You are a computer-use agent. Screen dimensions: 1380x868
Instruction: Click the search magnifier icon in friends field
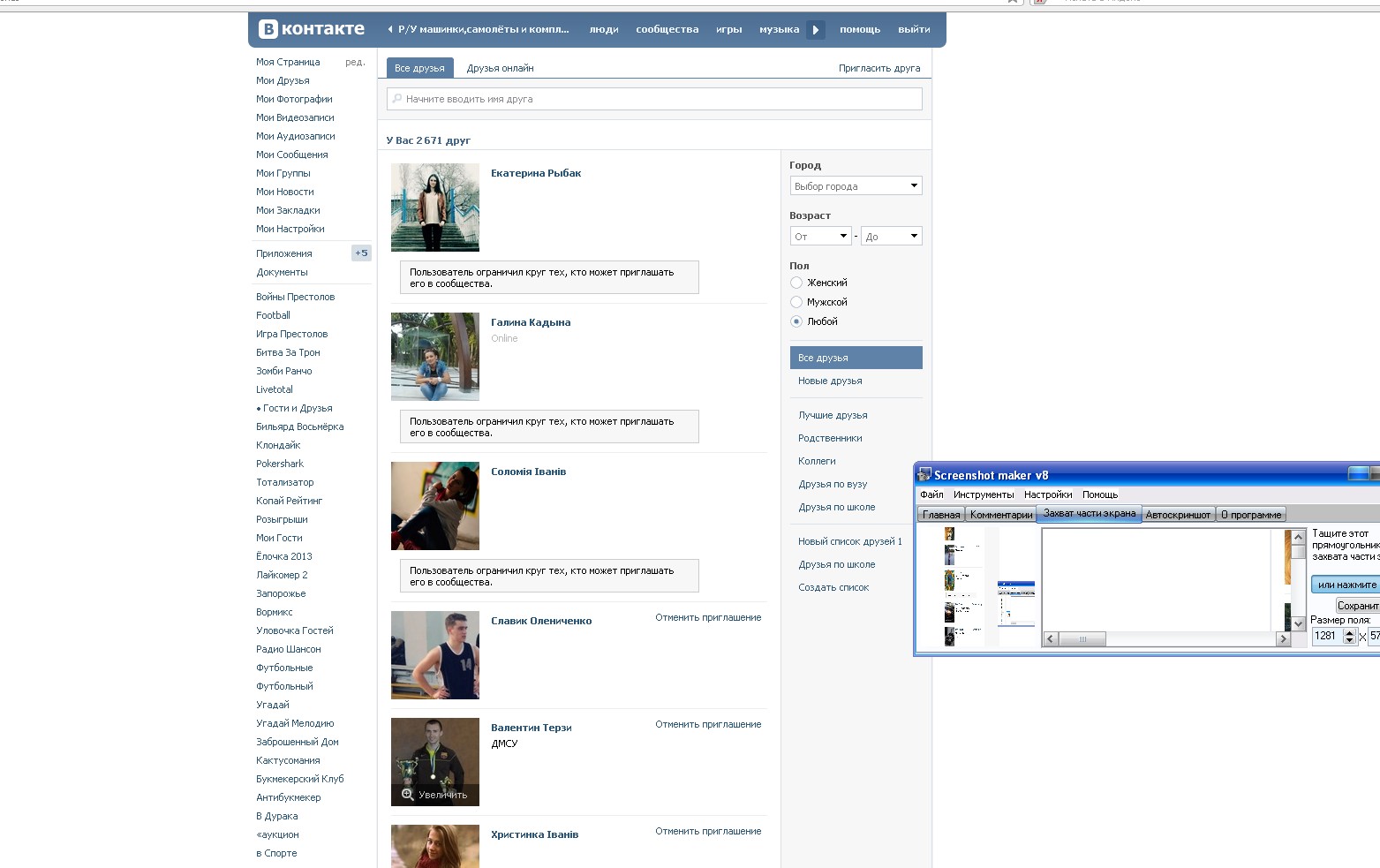397,99
